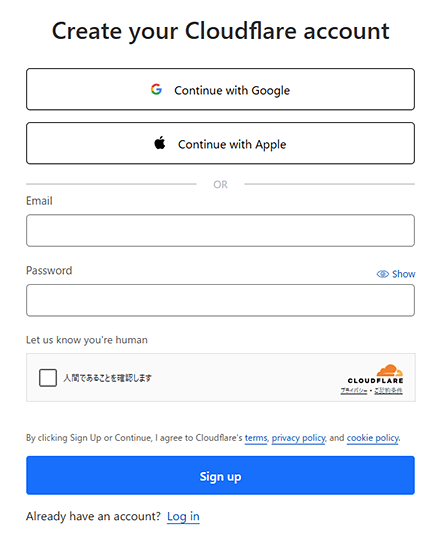Open the left widget link under CLOUDFLARE wordmark
The width and height of the screenshot is (438, 542).
(354, 391)
